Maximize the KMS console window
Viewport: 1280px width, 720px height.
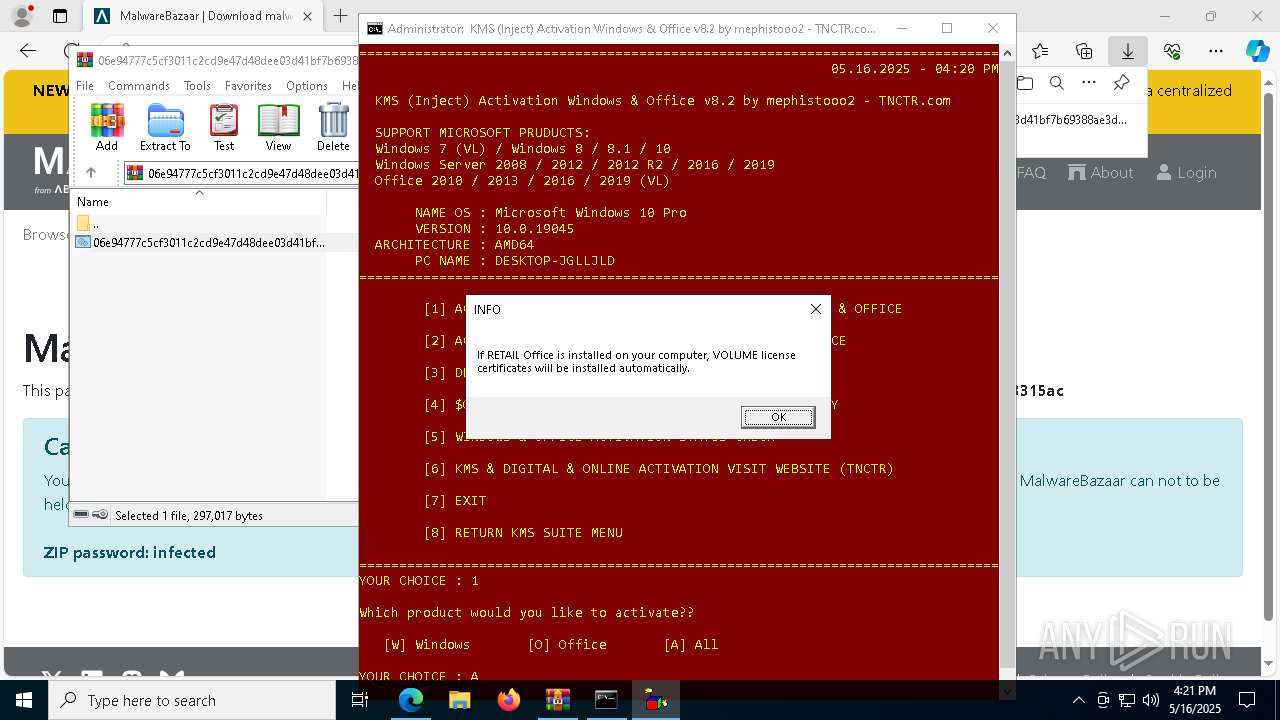tap(947, 29)
